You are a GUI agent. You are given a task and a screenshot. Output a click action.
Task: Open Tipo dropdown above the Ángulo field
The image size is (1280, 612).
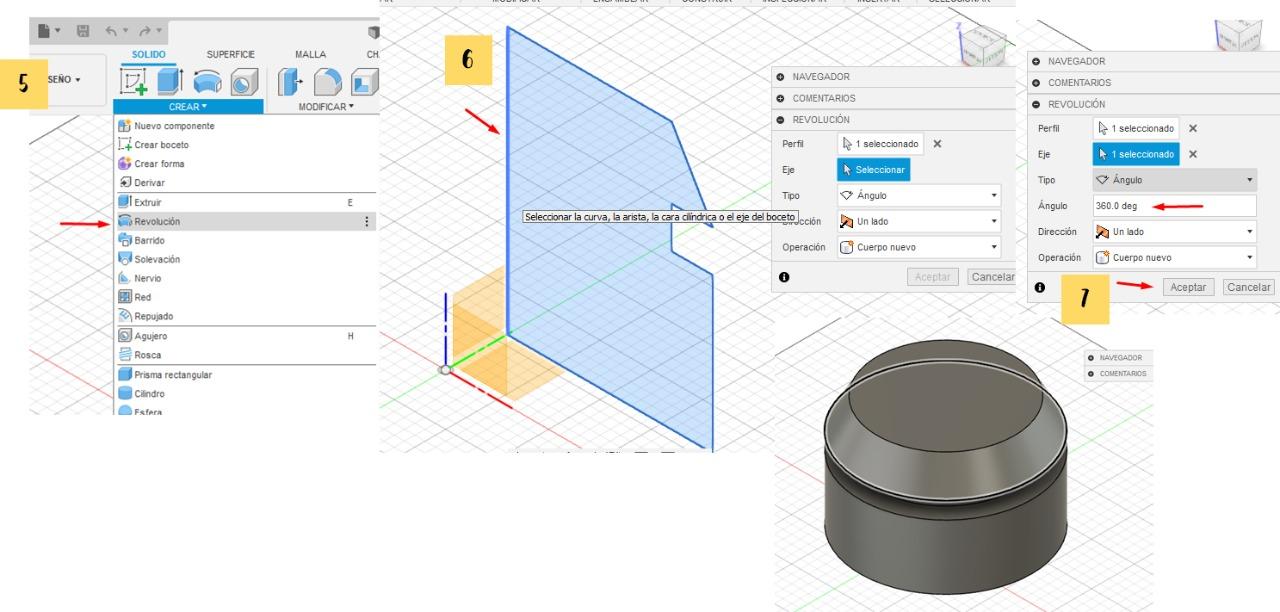1175,180
